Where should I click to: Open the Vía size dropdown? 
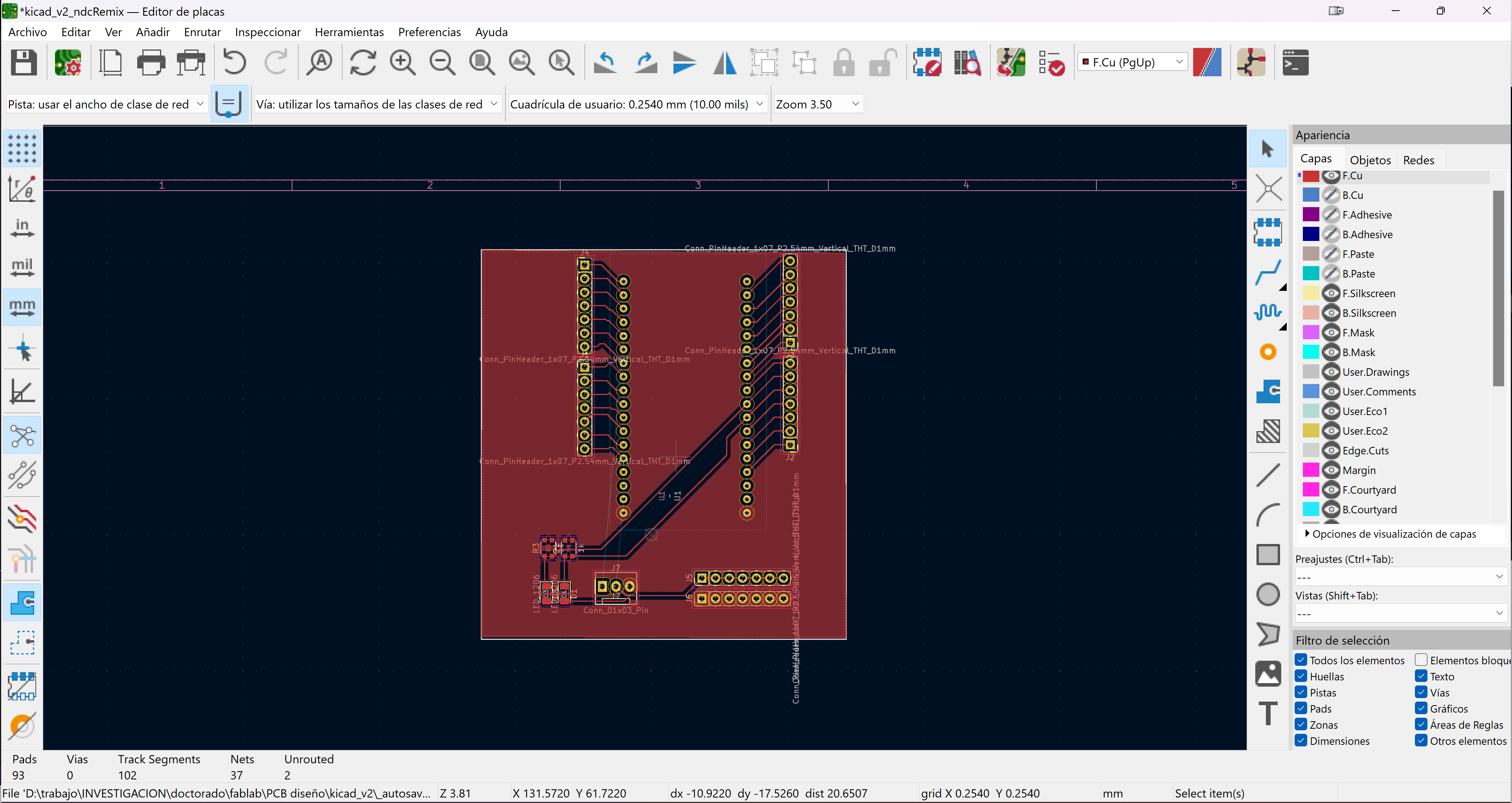tap(377, 105)
